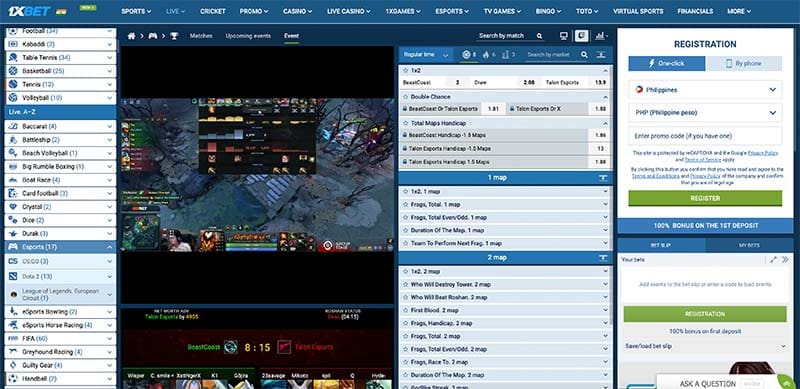Open the Privacy Policy link under reCAPTCHA
800x389 pixels.
(x=763, y=153)
